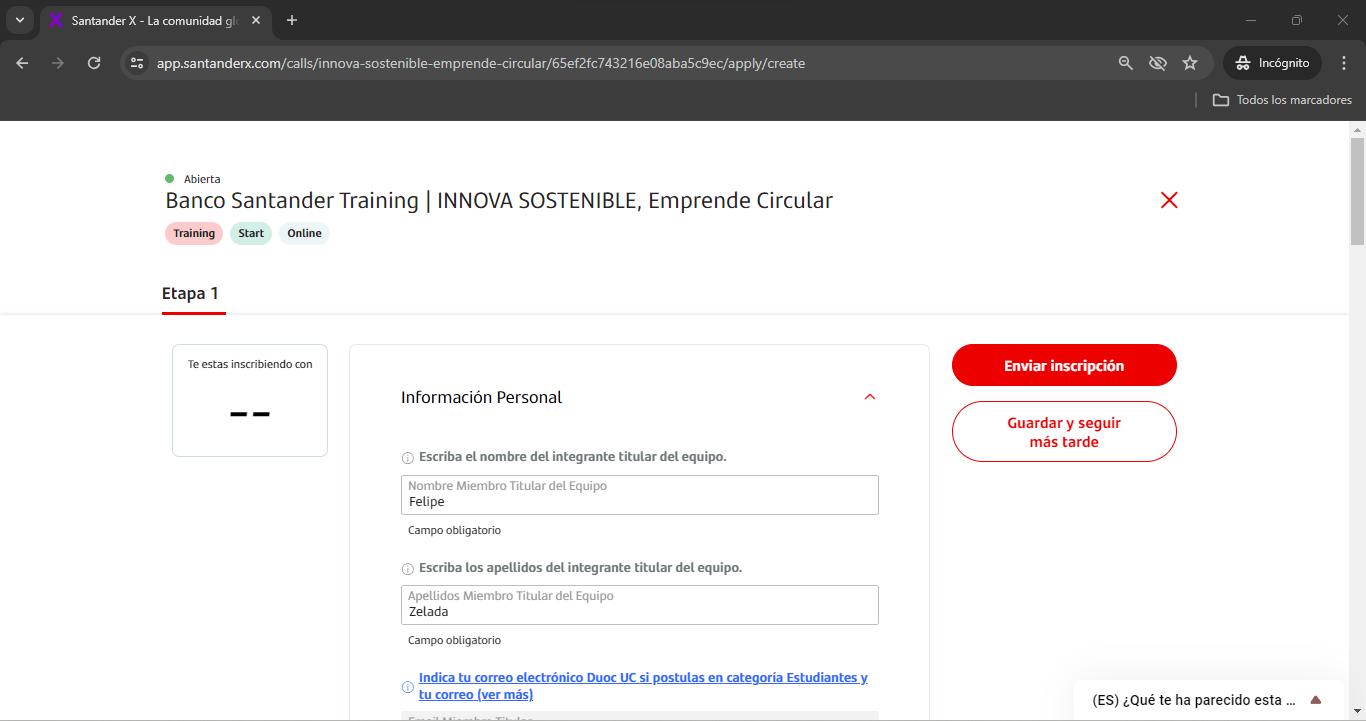
Task: Open the Duoc UC correo electrónico link
Action: point(643,686)
